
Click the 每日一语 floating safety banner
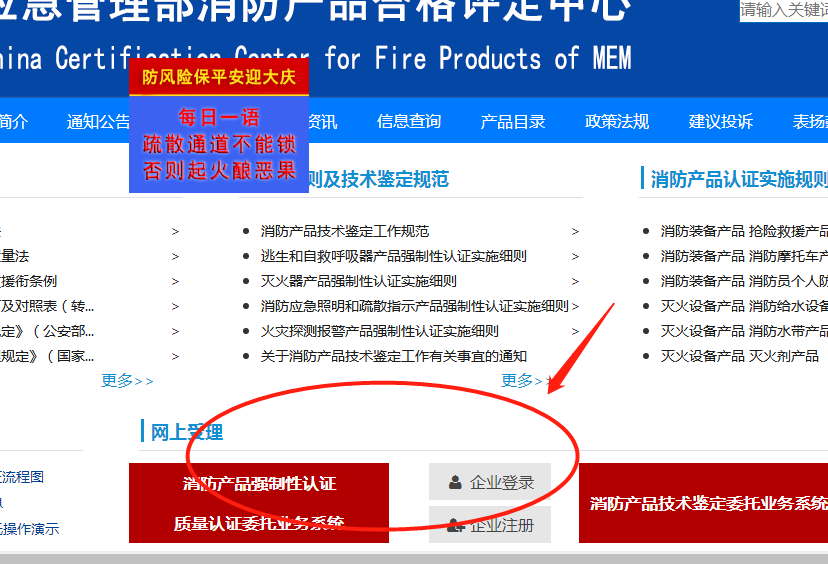[219, 144]
